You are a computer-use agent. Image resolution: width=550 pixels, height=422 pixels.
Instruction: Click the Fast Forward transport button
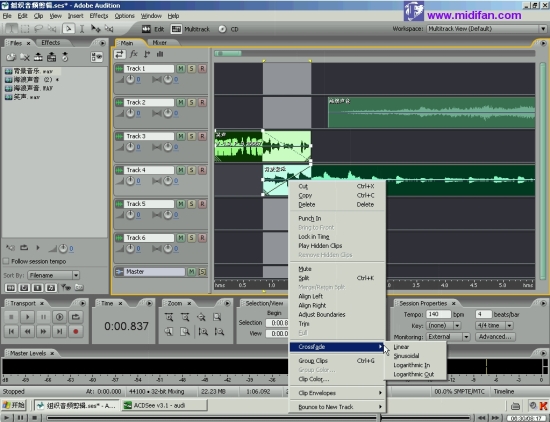(43, 331)
